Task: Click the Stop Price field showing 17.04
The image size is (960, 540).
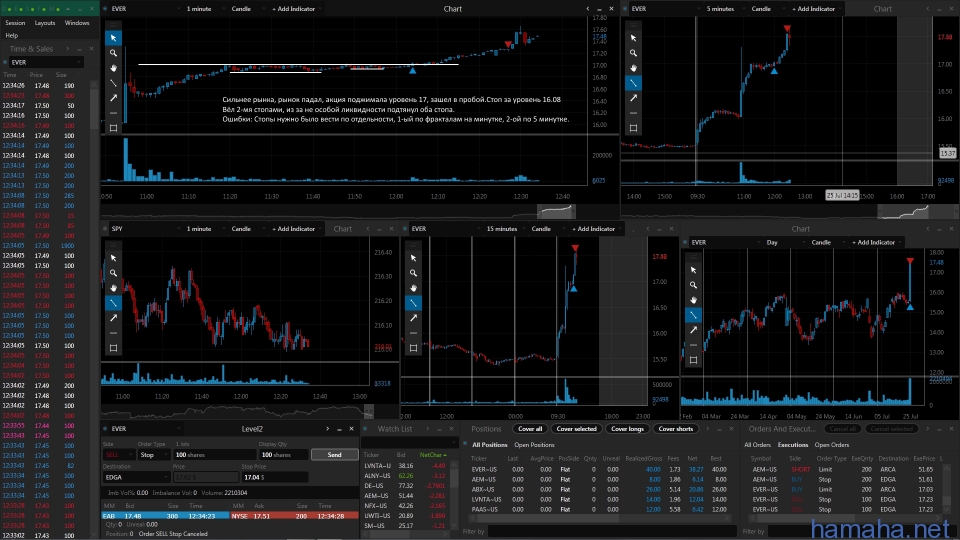Action: (x=274, y=477)
